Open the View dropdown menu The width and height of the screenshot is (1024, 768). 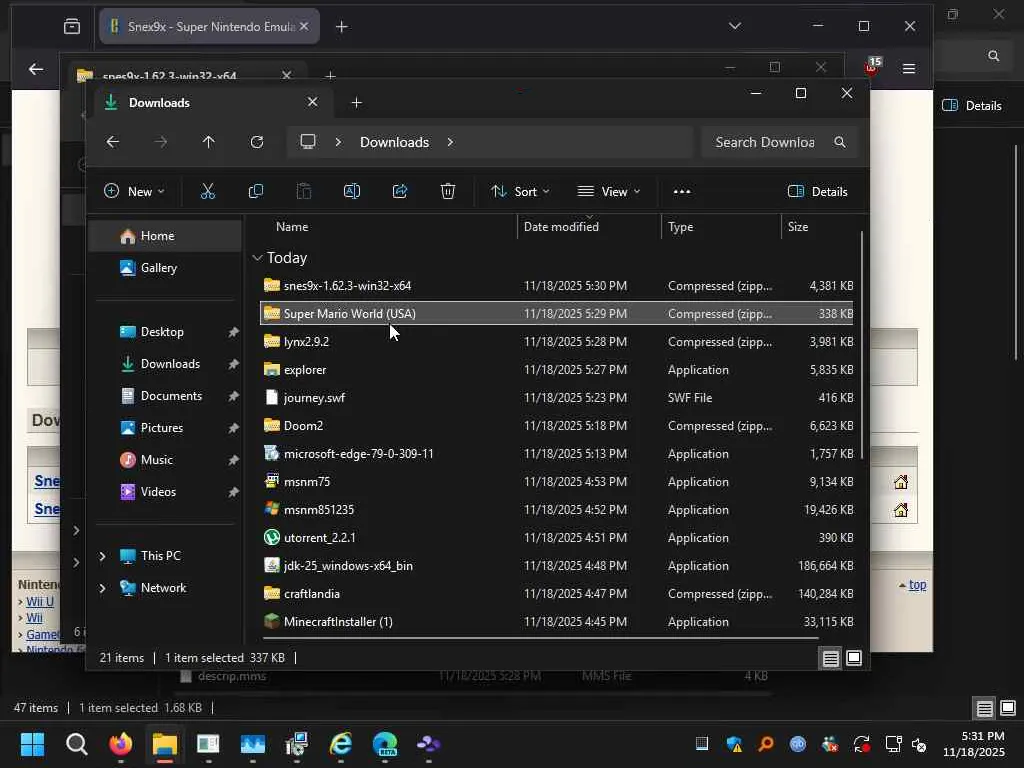coord(609,191)
